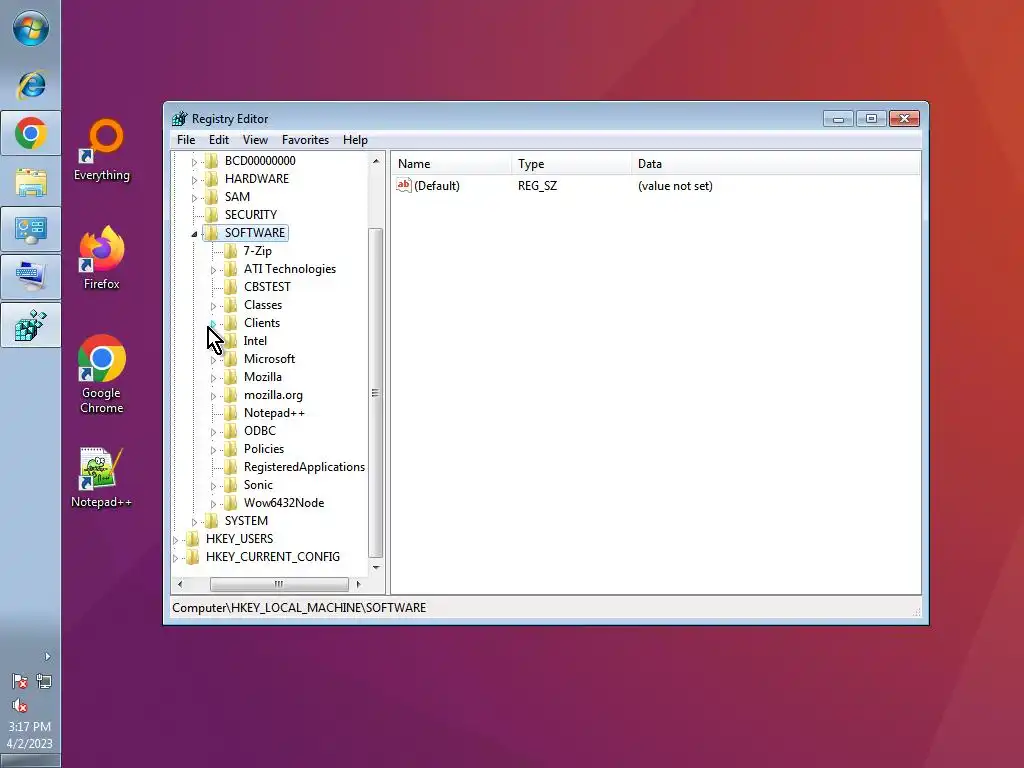Viewport: 1024px width, 768px height.
Task: Select the (Default) value name
Action: click(437, 186)
